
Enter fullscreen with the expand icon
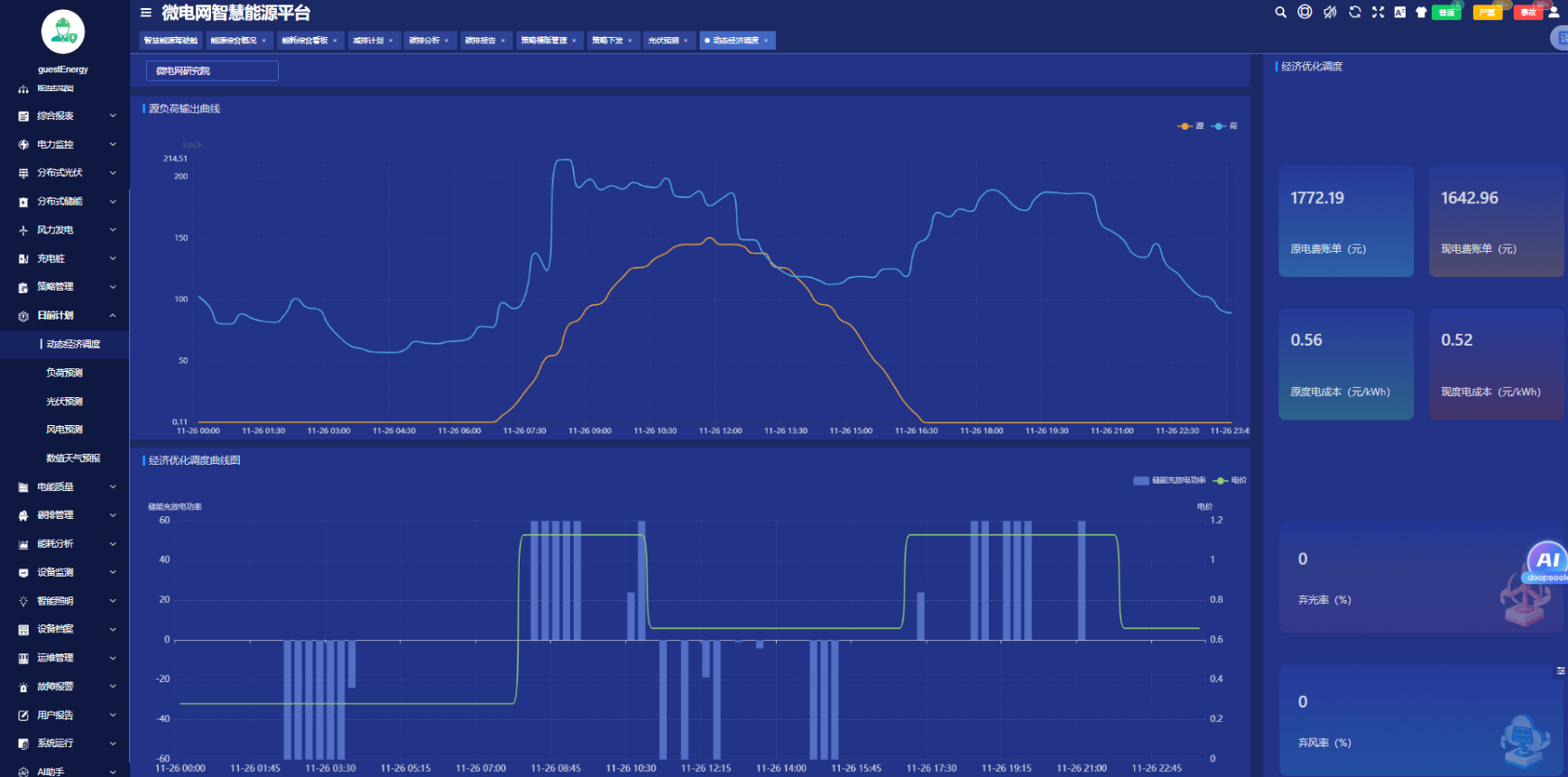pos(1378,13)
